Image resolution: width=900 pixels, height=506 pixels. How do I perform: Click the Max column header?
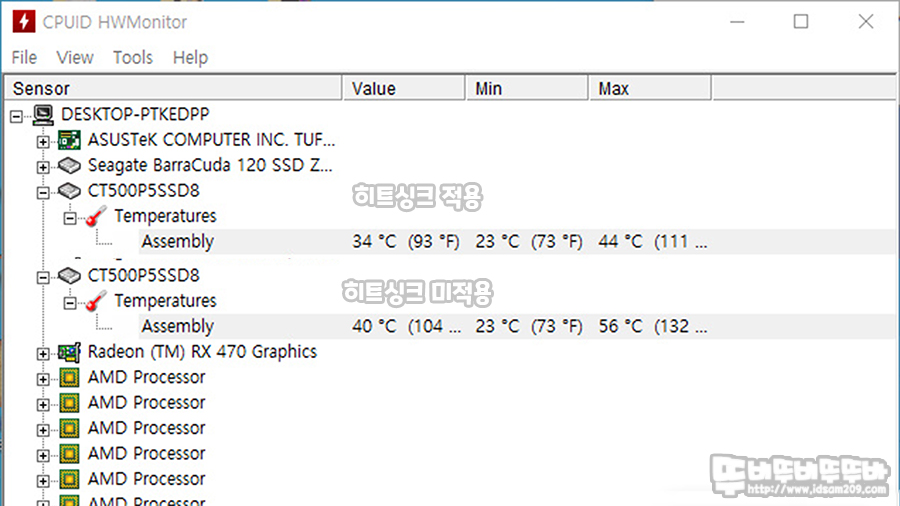[650, 88]
